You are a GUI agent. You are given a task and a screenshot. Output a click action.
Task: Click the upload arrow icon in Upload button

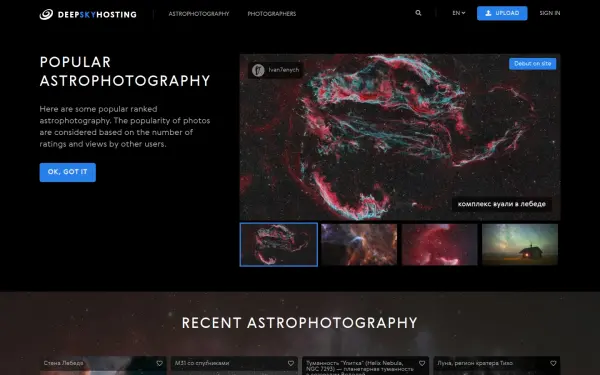[488, 13]
